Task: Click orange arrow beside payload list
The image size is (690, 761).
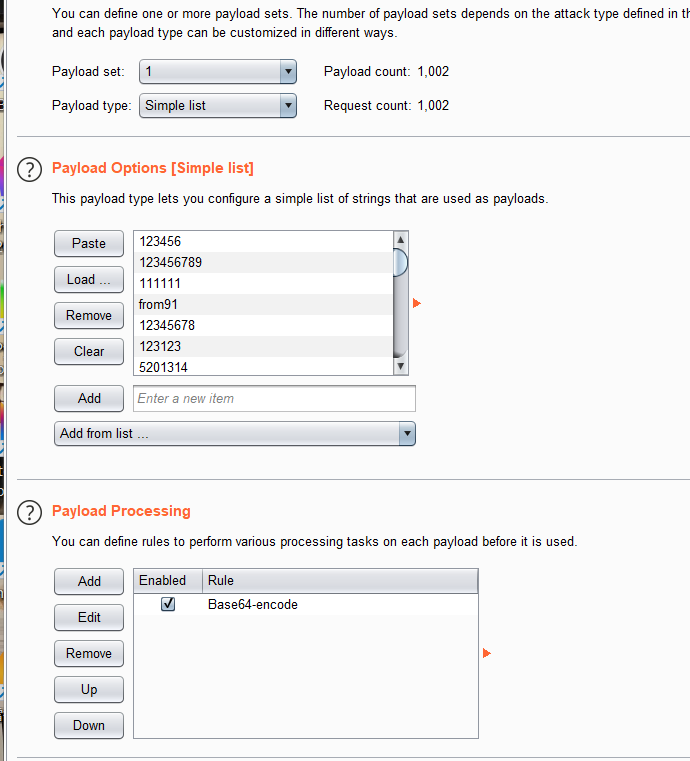Action: point(417,303)
